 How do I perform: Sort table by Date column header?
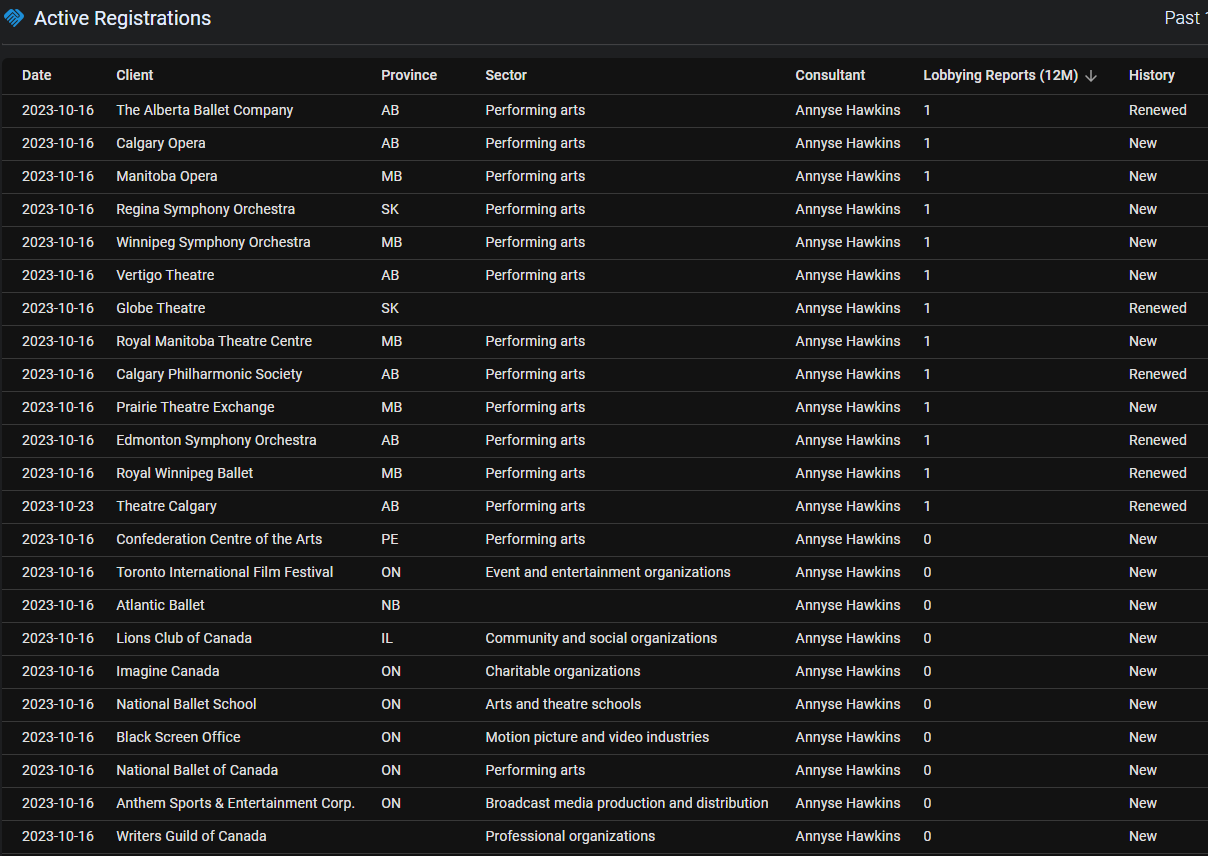pyautogui.click(x=37, y=75)
